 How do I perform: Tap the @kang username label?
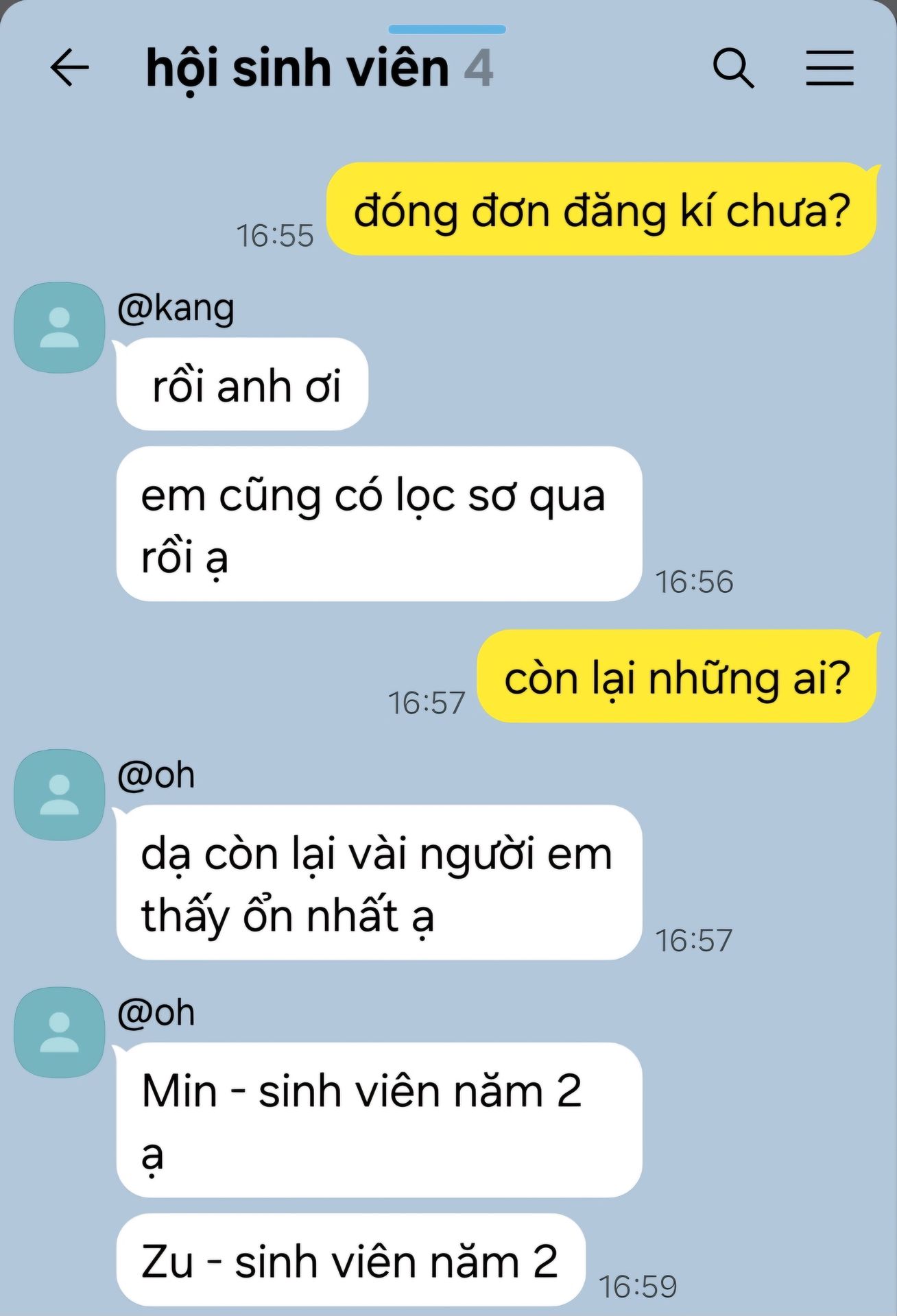pos(176,308)
